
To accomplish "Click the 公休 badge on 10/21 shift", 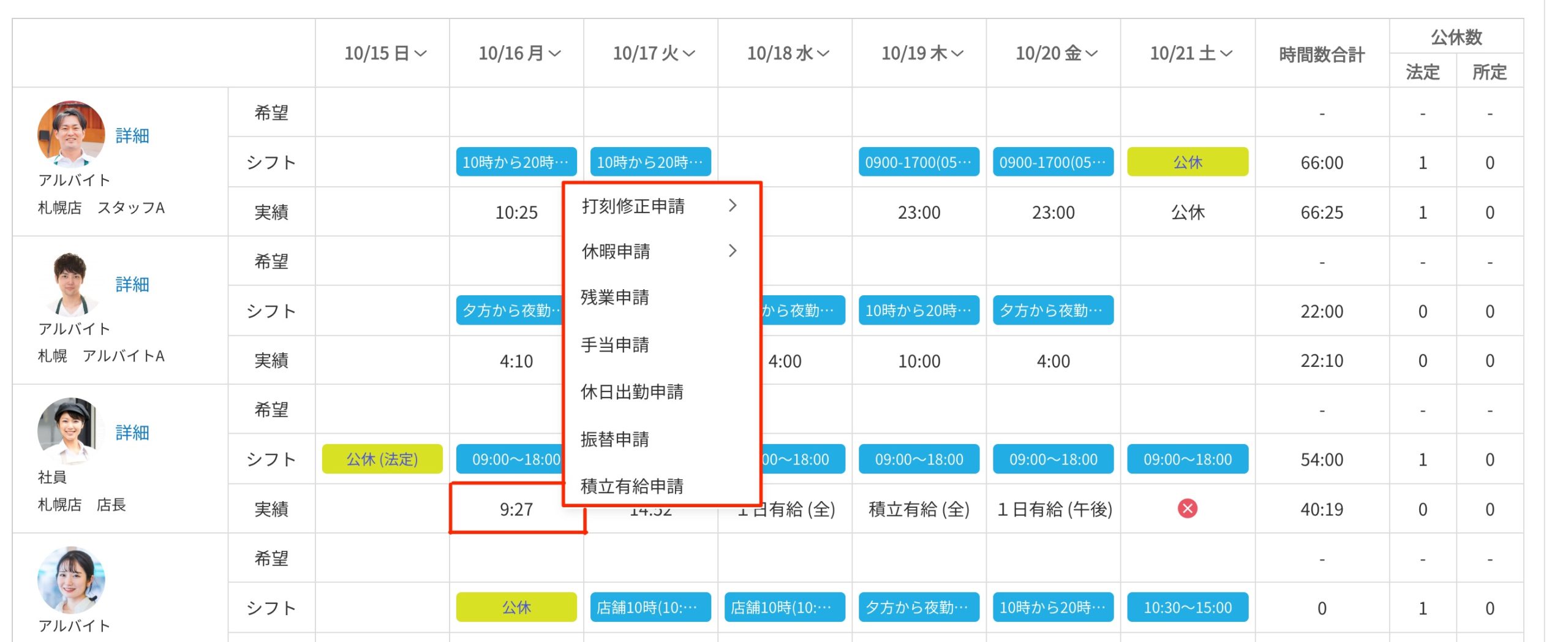I will pyautogui.click(x=1187, y=162).
